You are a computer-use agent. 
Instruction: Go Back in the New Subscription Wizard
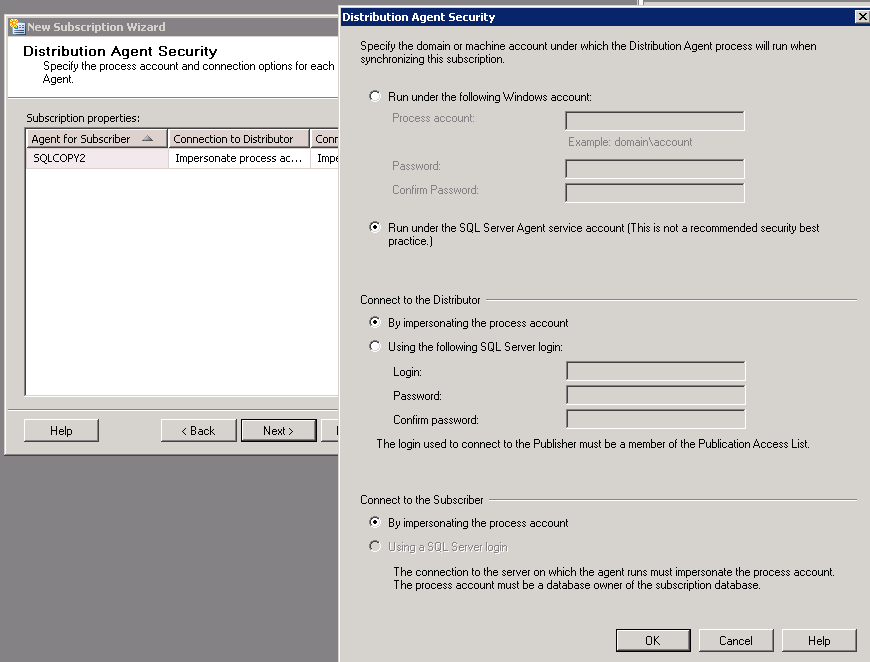click(x=198, y=430)
